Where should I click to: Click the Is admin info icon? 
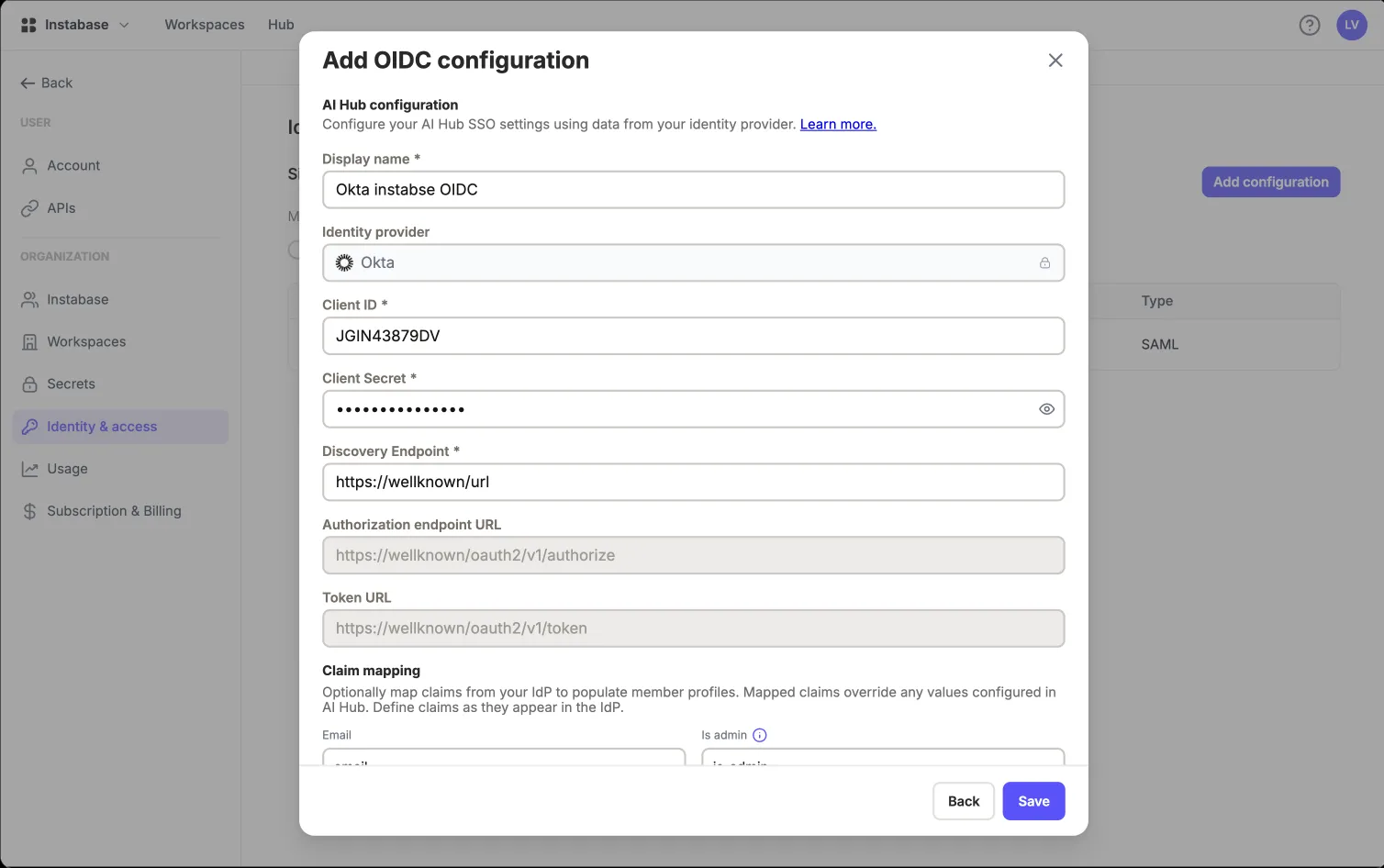(760, 735)
